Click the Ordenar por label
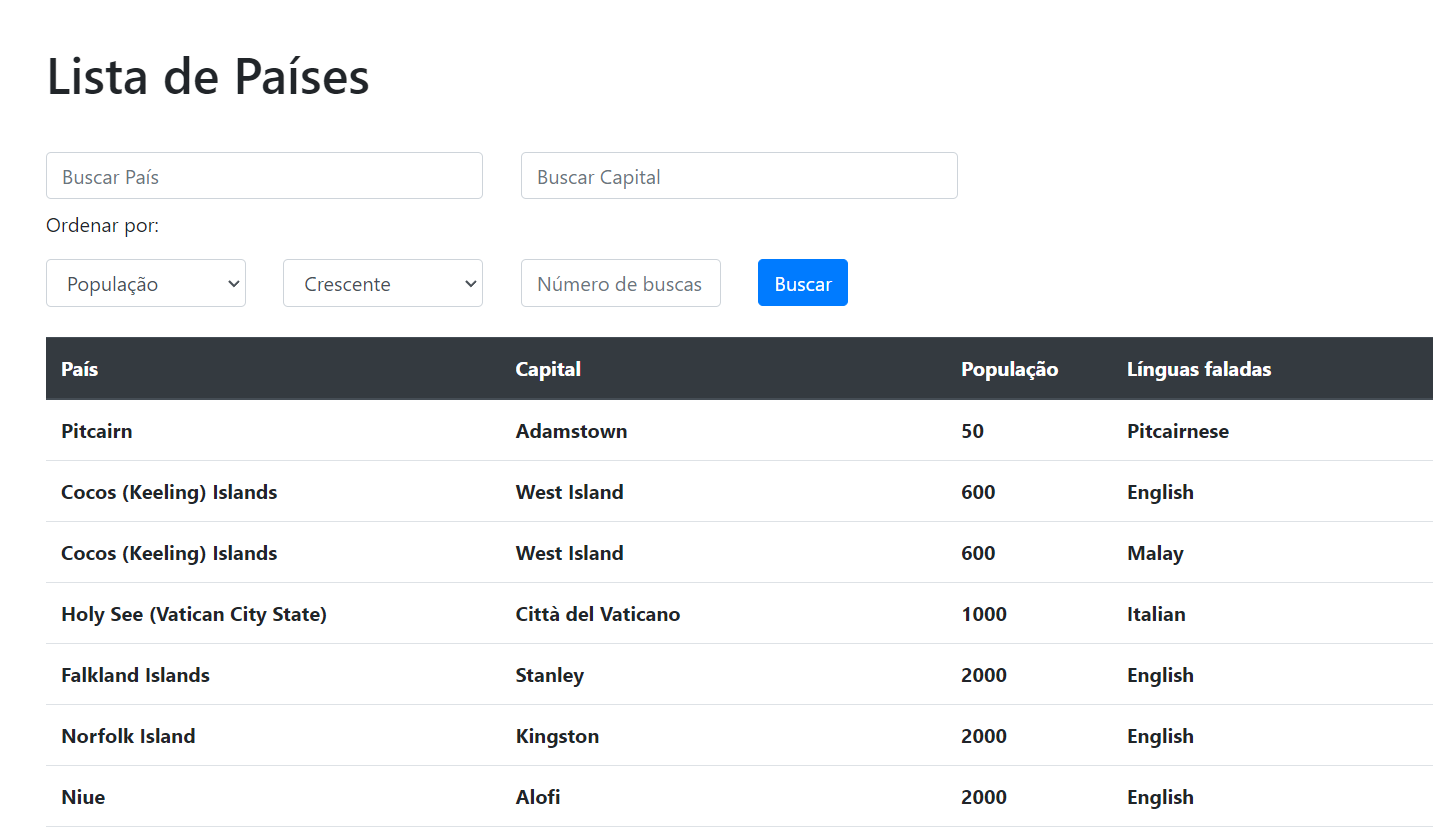 tap(103, 226)
